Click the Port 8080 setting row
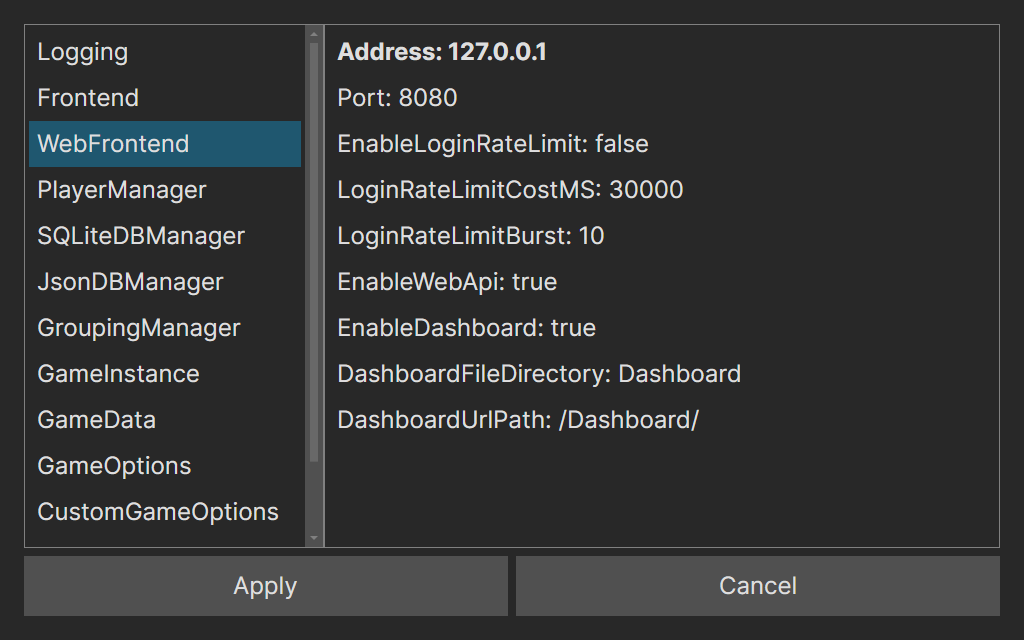The height and width of the screenshot is (640, 1024). point(397,98)
